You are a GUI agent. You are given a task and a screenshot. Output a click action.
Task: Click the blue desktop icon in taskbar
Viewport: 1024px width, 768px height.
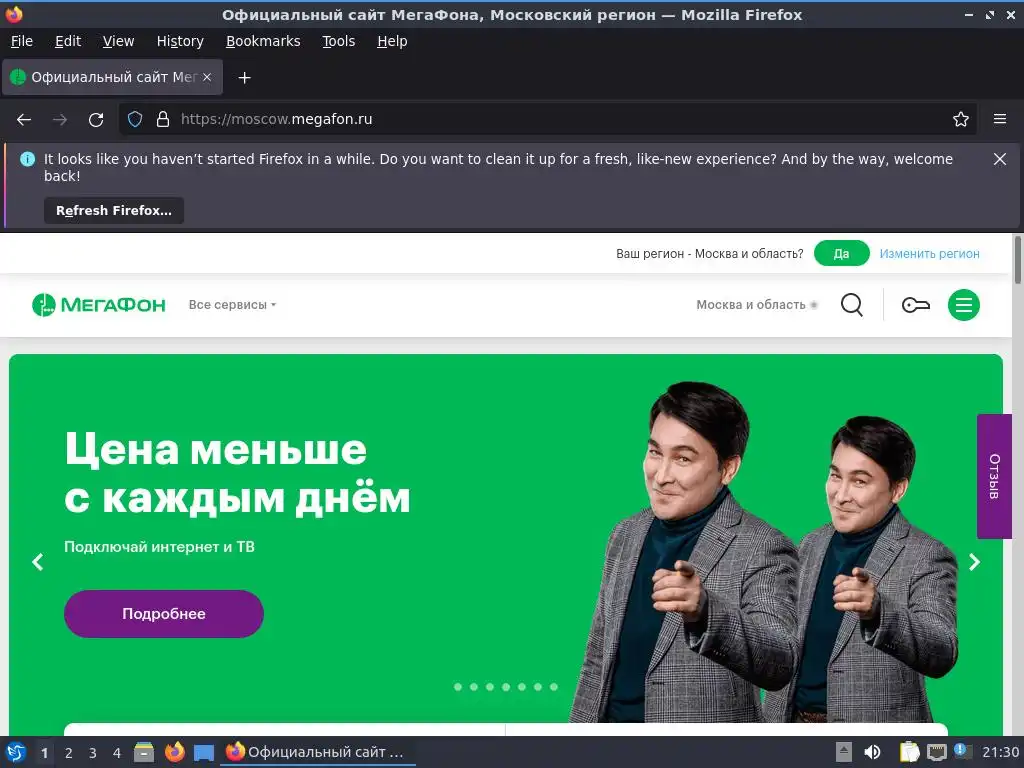coord(204,752)
